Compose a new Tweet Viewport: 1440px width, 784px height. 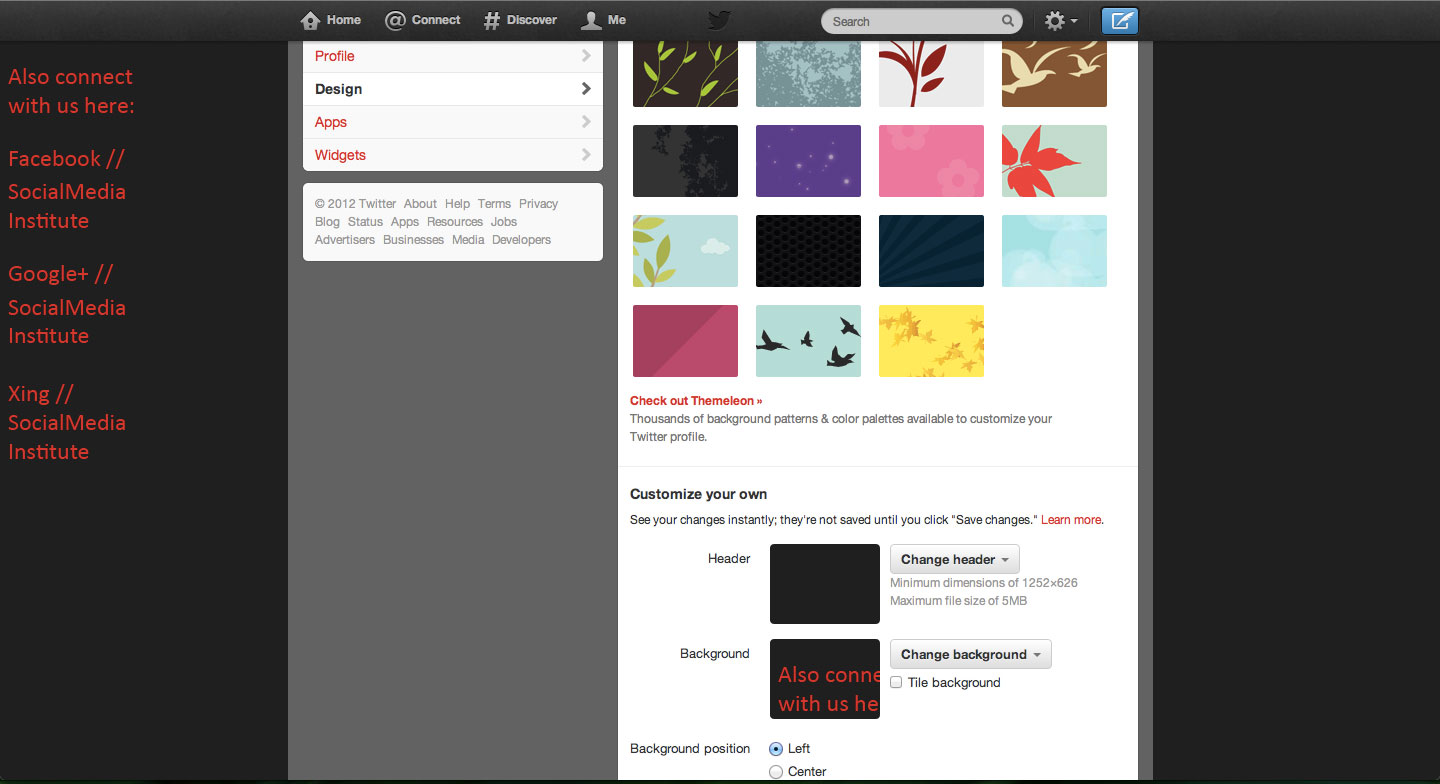[1120, 21]
